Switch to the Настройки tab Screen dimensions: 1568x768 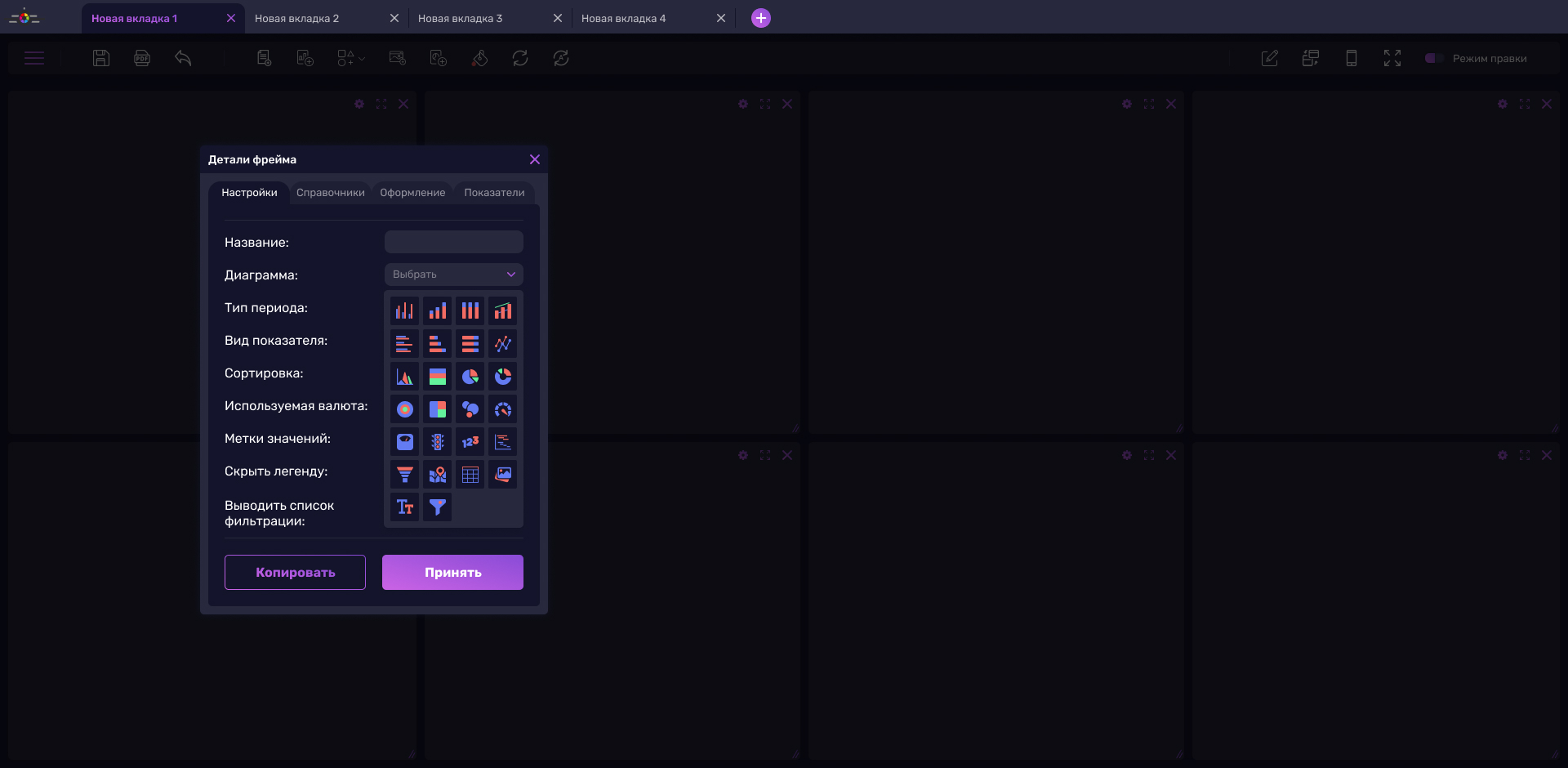pyautogui.click(x=249, y=193)
